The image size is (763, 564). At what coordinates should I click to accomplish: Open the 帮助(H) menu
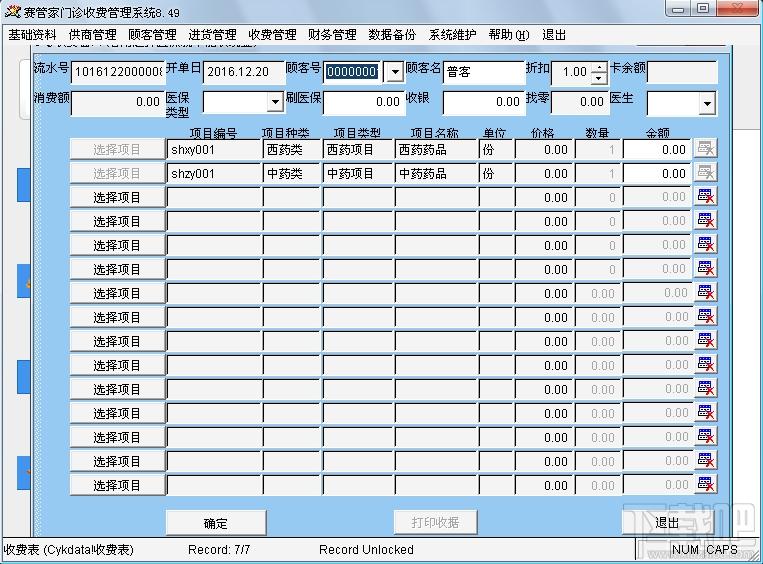[509, 35]
